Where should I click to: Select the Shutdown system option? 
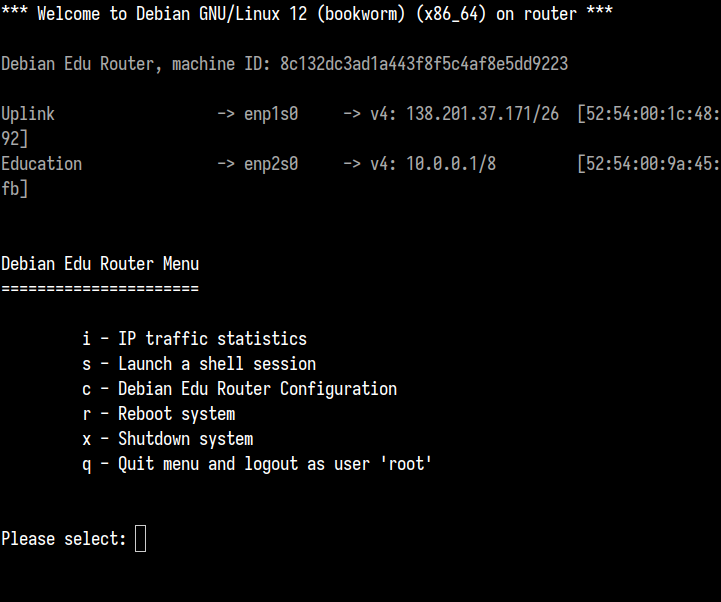point(168,439)
